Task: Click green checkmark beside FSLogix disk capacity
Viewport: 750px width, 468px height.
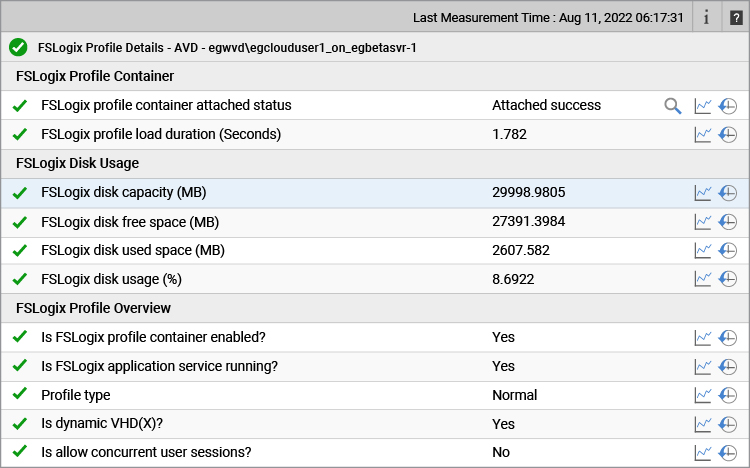Action: (20, 192)
